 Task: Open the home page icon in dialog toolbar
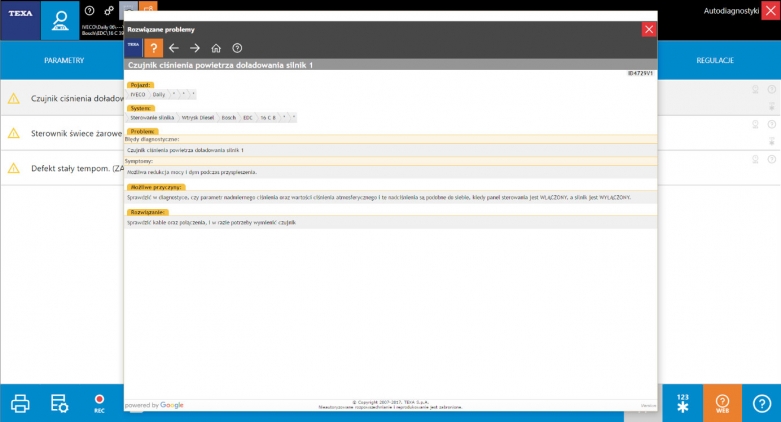(216, 48)
